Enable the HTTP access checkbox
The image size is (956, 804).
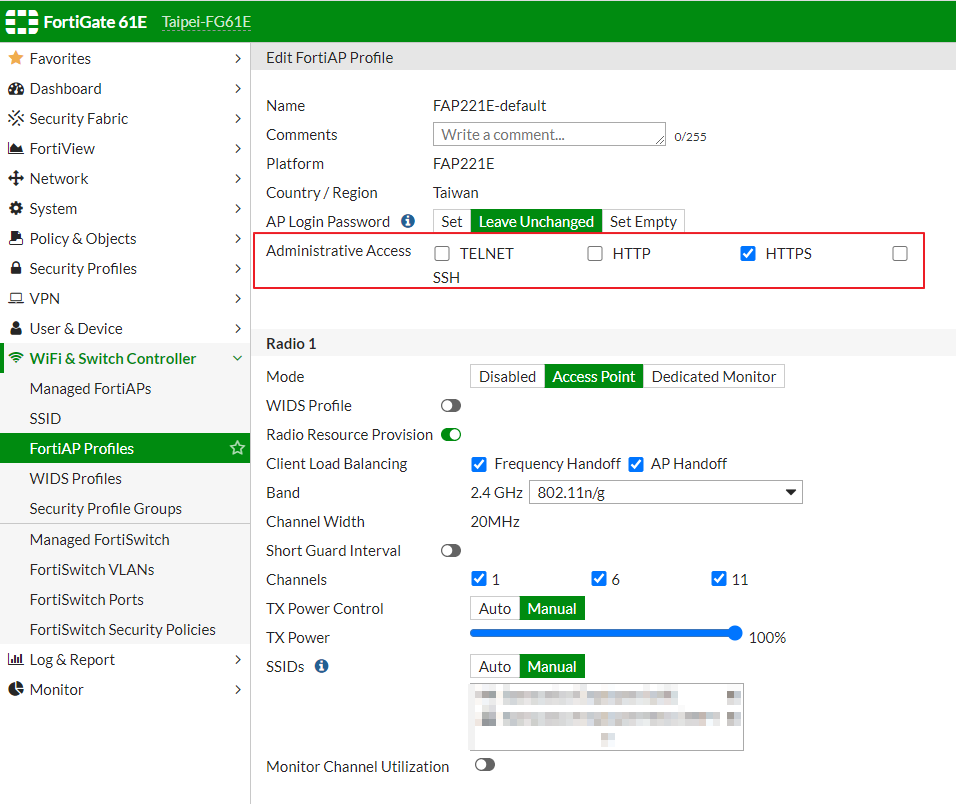(595, 254)
